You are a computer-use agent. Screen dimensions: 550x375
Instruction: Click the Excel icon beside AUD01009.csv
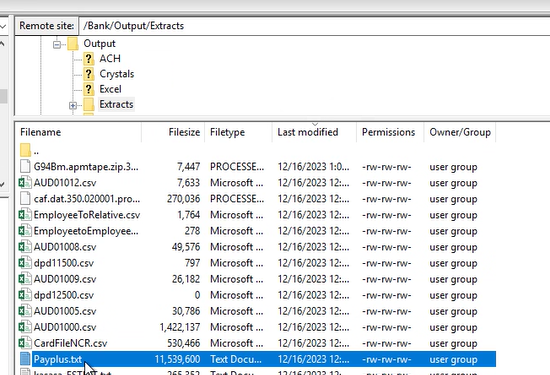coord(25,279)
